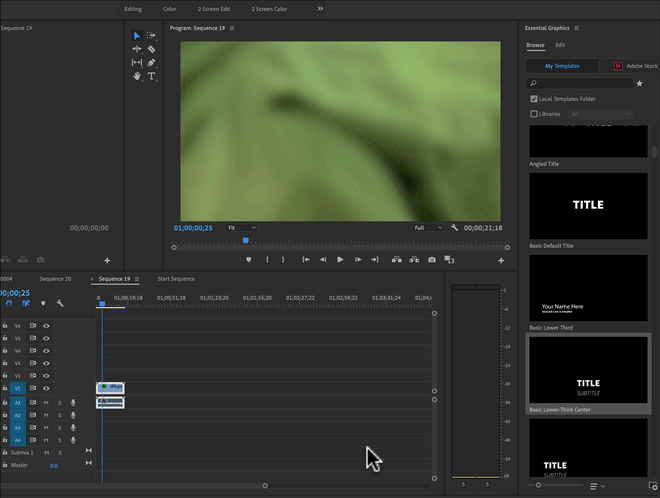Toggle V6 track output eye

click(46, 326)
